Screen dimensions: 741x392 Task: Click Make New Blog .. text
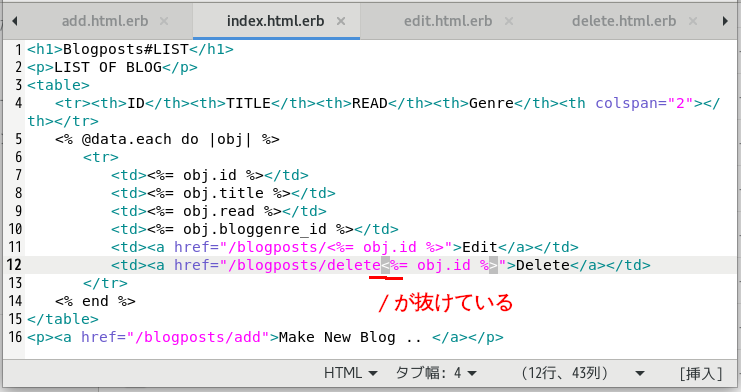350,337
